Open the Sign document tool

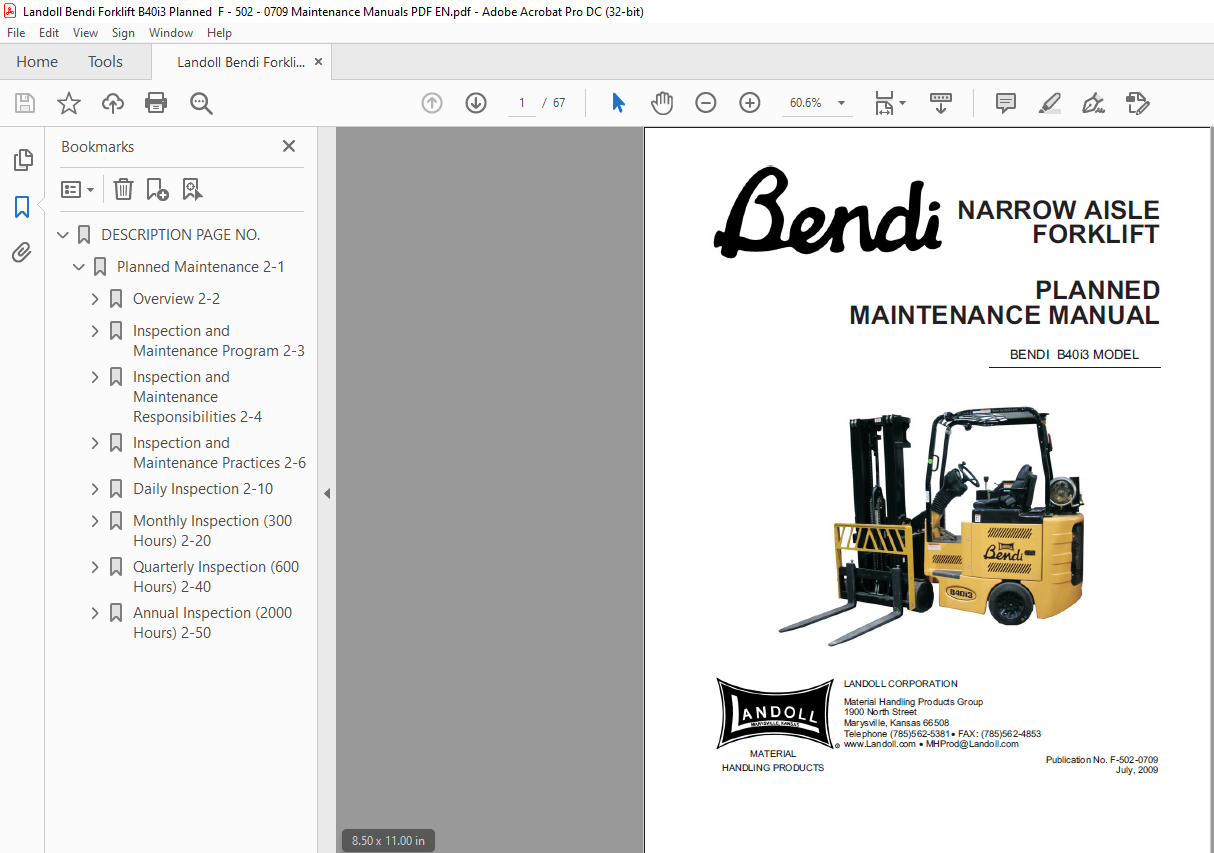tap(1094, 103)
